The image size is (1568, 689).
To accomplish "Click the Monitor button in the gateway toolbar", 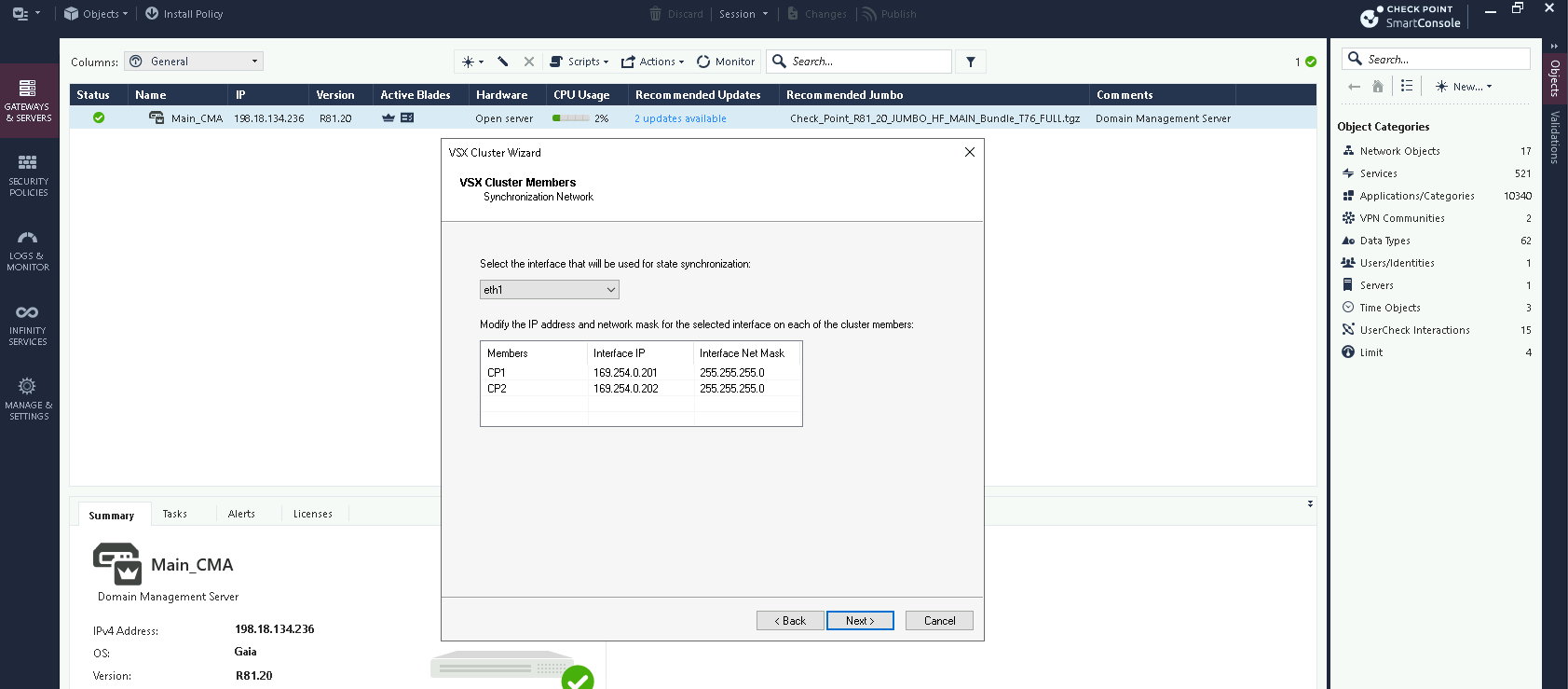I will point(726,62).
